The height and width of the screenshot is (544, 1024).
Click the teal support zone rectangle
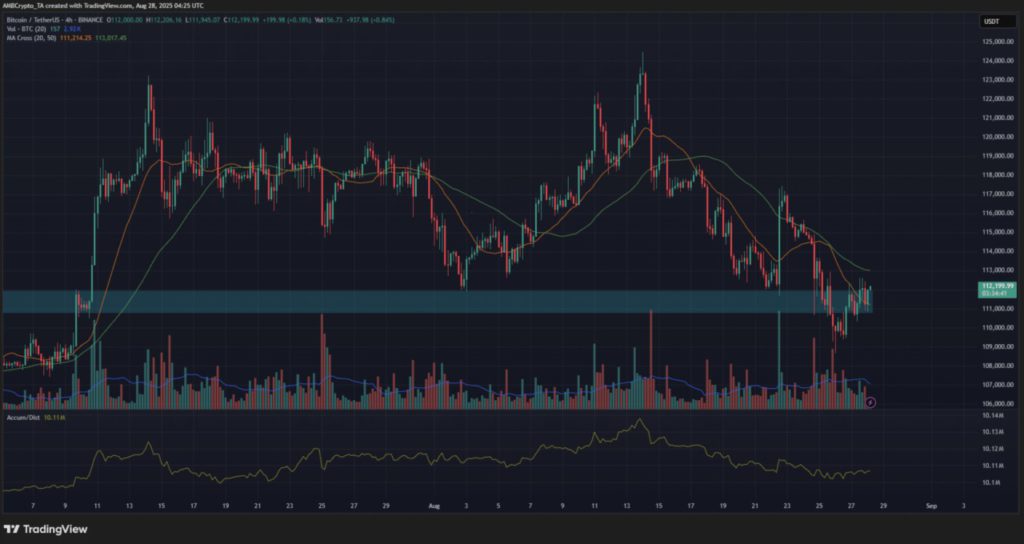tap(400, 301)
